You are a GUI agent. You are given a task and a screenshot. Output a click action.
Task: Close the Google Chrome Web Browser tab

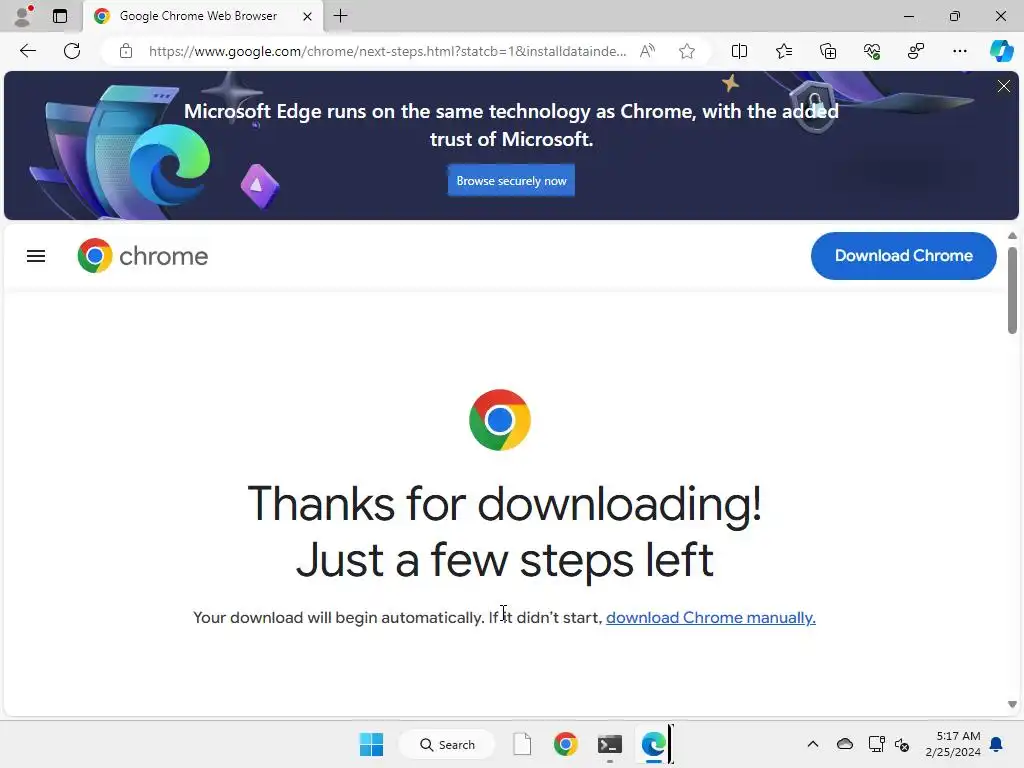pyautogui.click(x=307, y=16)
